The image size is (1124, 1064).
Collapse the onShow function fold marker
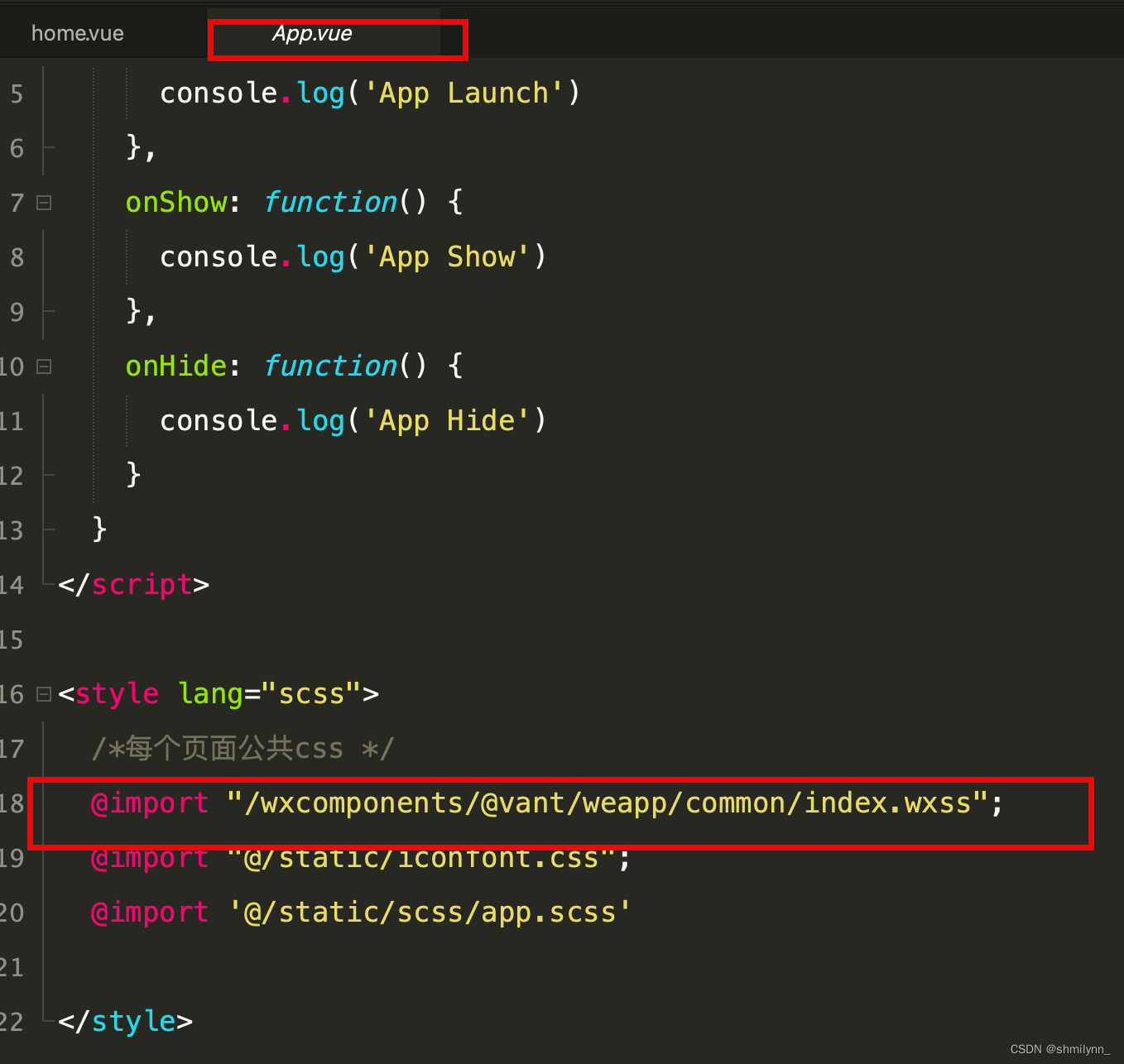45,203
